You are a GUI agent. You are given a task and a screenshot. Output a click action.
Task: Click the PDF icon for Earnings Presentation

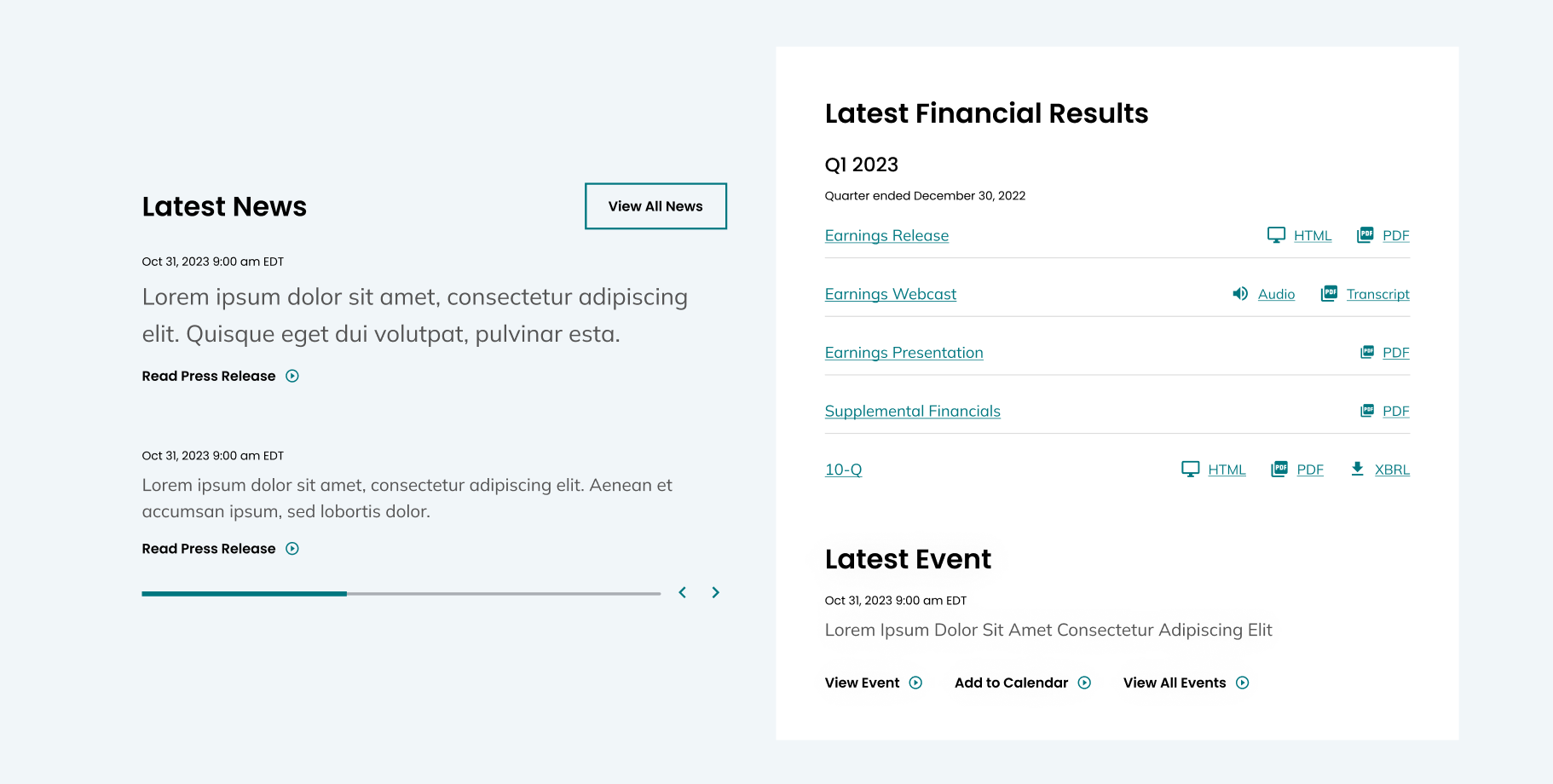click(1367, 352)
